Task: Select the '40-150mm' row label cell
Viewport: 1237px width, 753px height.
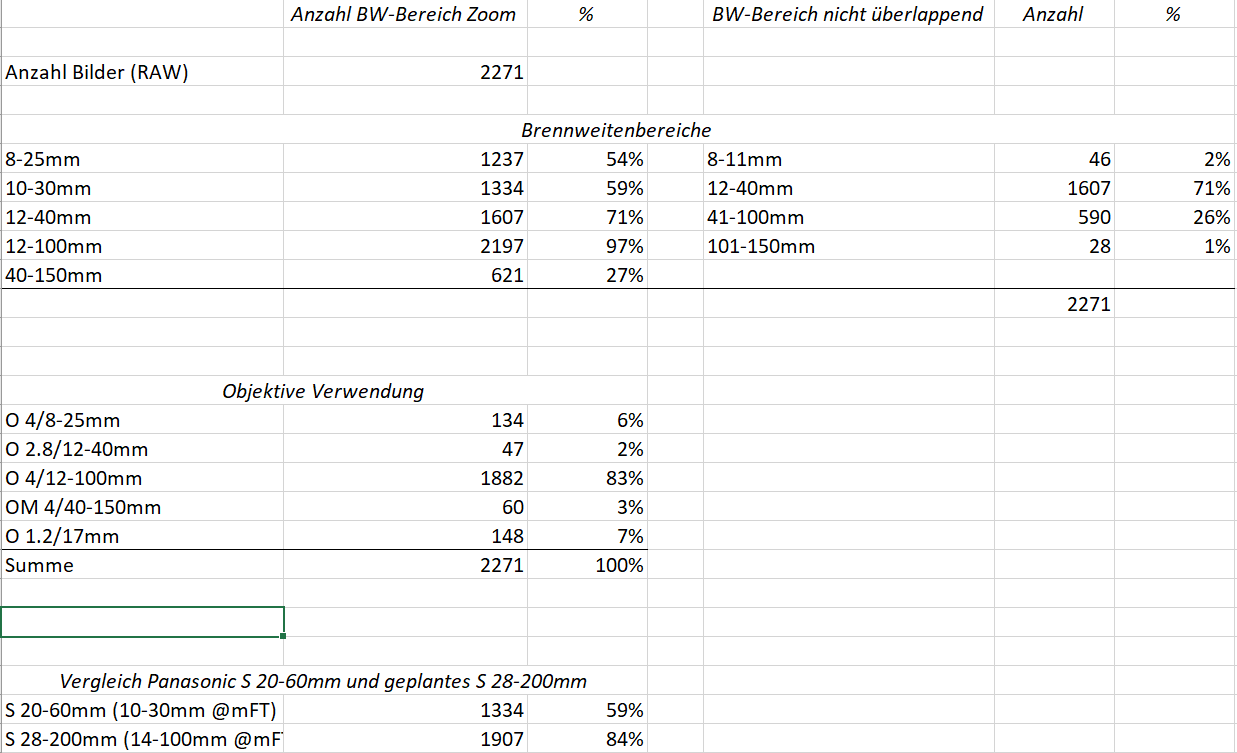Action: (x=54, y=275)
